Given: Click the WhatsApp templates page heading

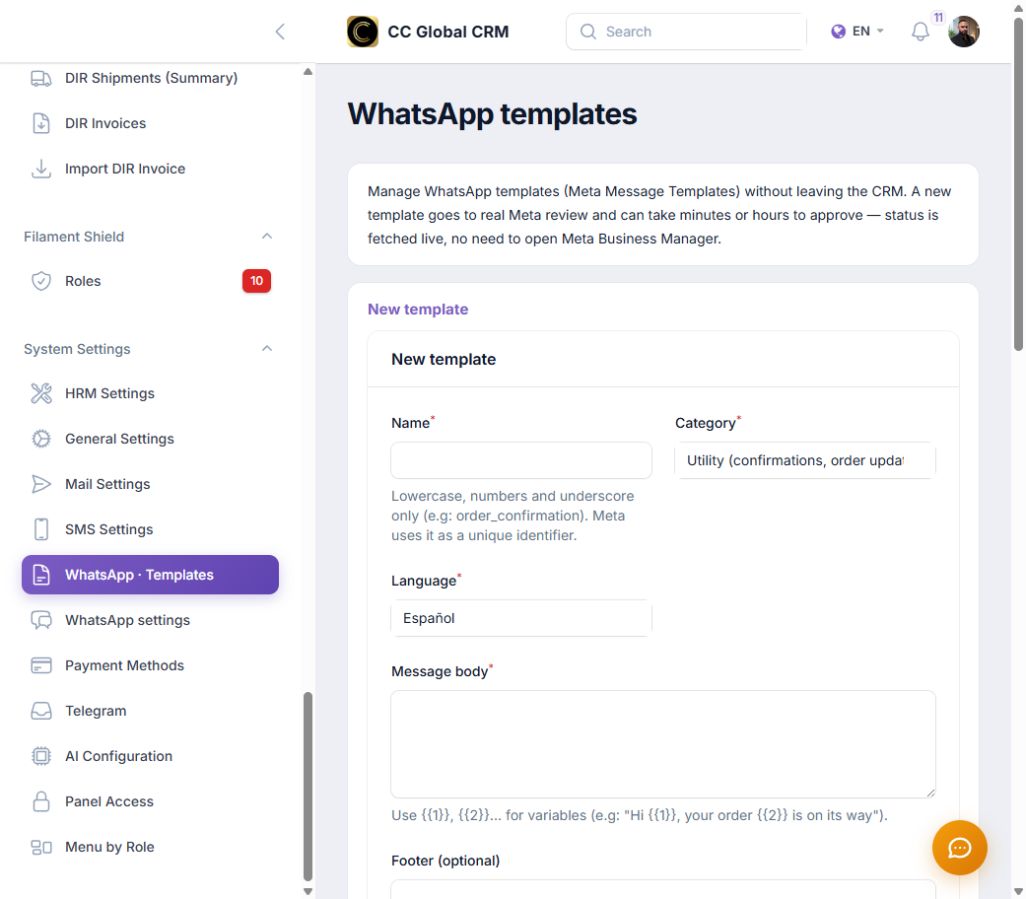Looking at the screenshot, I should pos(492,114).
